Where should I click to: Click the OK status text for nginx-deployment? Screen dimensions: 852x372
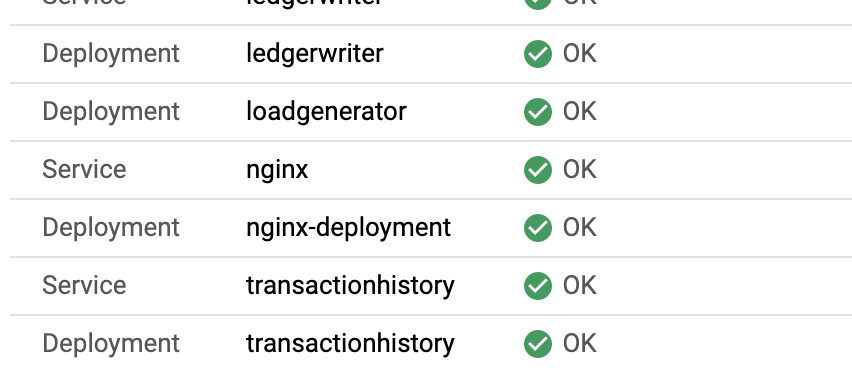coord(579,228)
